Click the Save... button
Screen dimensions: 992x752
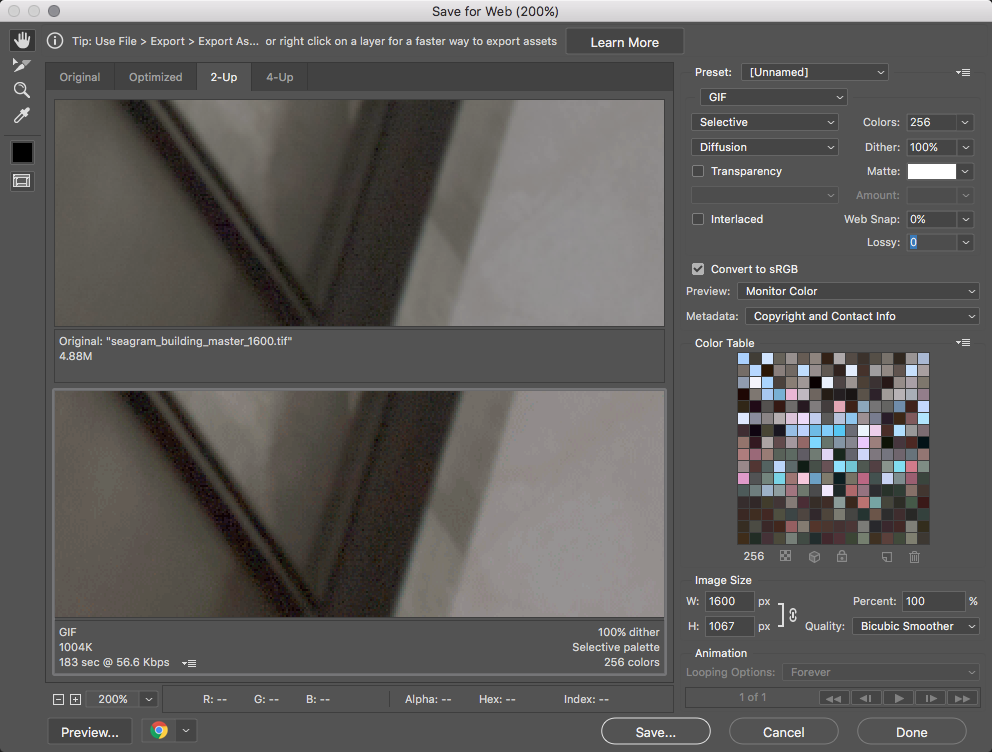click(655, 732)
